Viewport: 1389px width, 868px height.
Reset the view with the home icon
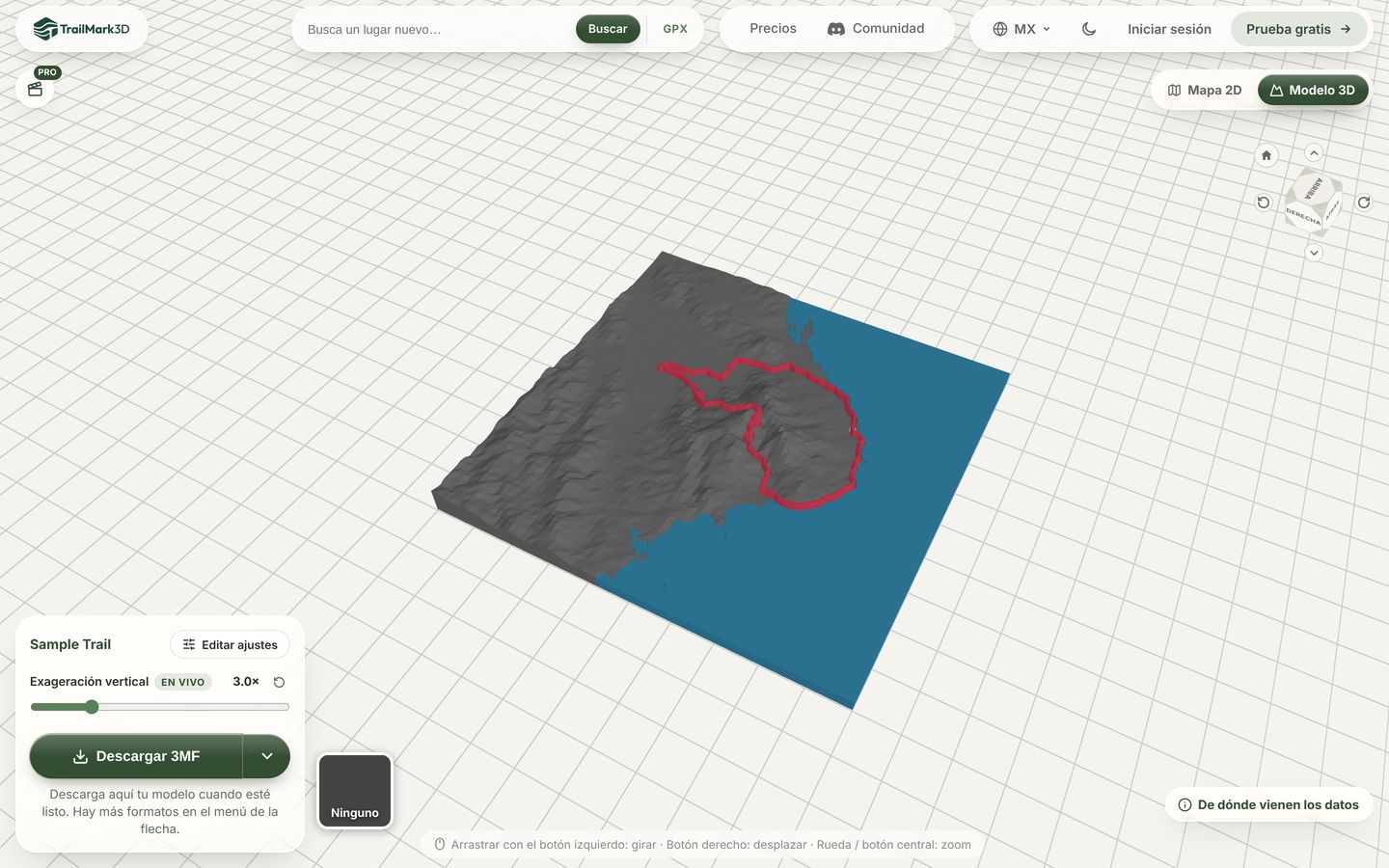1266,155
